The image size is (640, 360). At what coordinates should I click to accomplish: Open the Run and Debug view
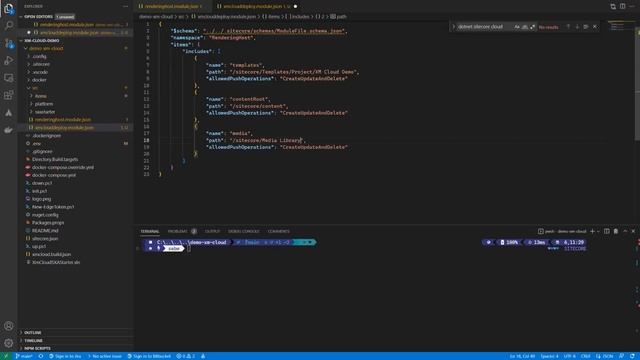[x=9, y=60]
